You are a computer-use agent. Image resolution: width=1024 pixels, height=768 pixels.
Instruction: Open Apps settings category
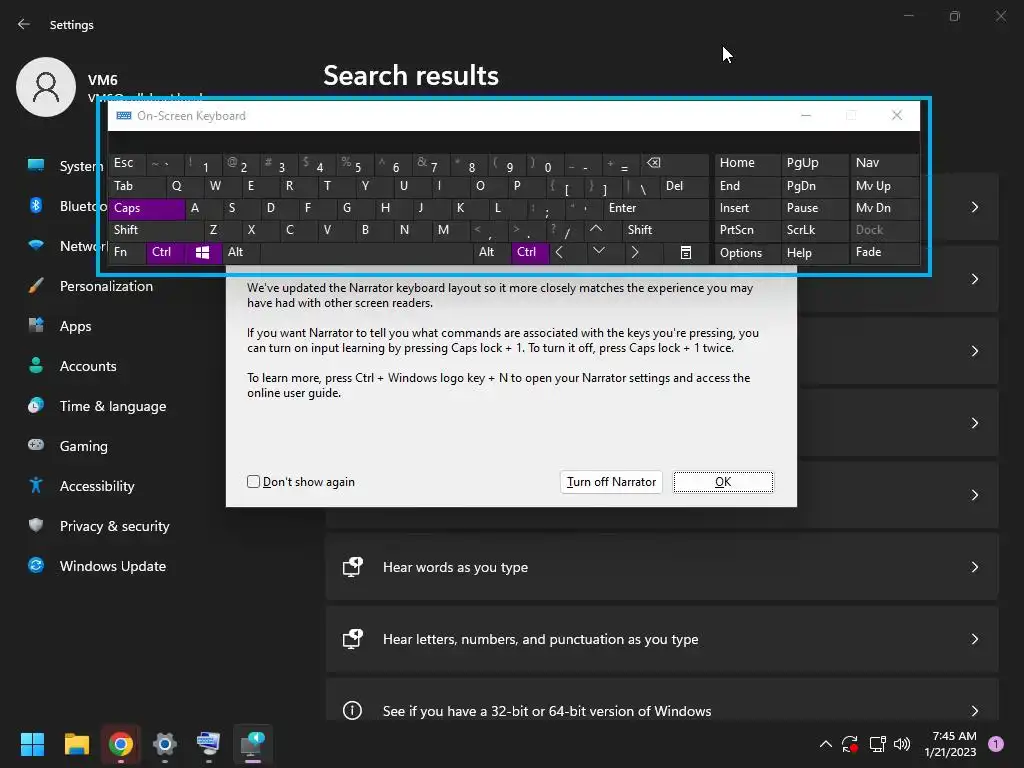click(76, 326)
